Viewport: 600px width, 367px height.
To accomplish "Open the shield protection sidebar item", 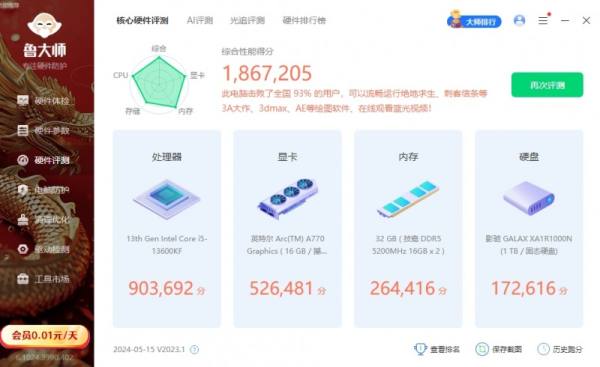I will 44,190.
